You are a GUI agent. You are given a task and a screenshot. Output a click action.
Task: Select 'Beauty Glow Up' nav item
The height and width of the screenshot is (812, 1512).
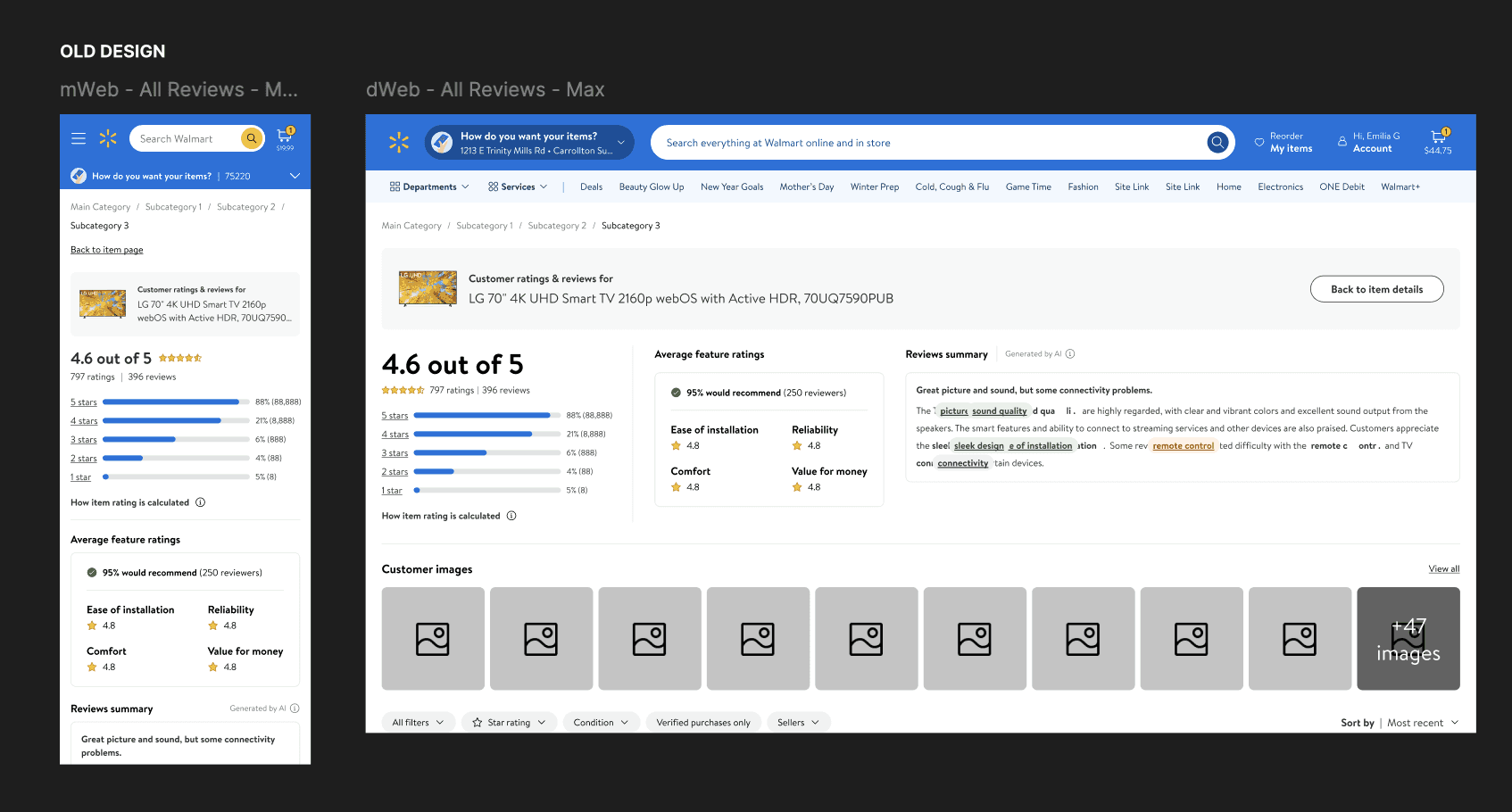click(652, 186)
